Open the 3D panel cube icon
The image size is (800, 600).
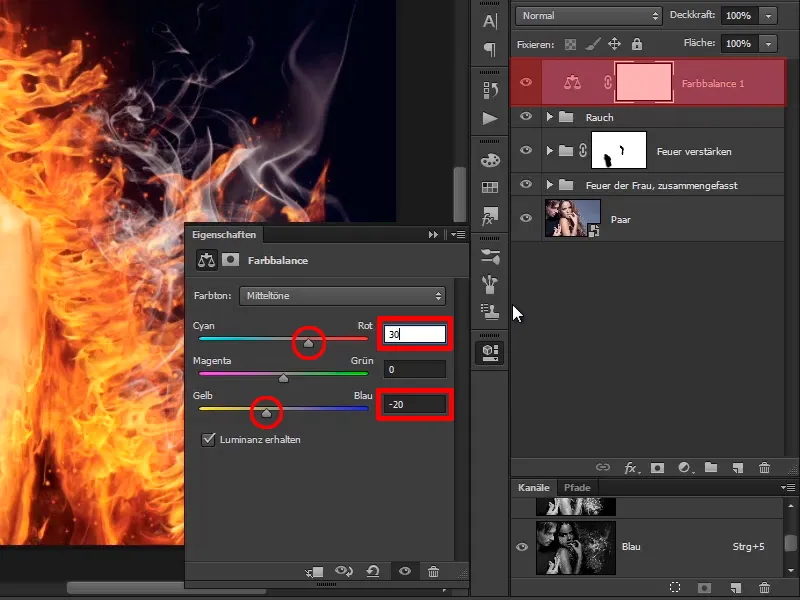click(x=490, y=353)
